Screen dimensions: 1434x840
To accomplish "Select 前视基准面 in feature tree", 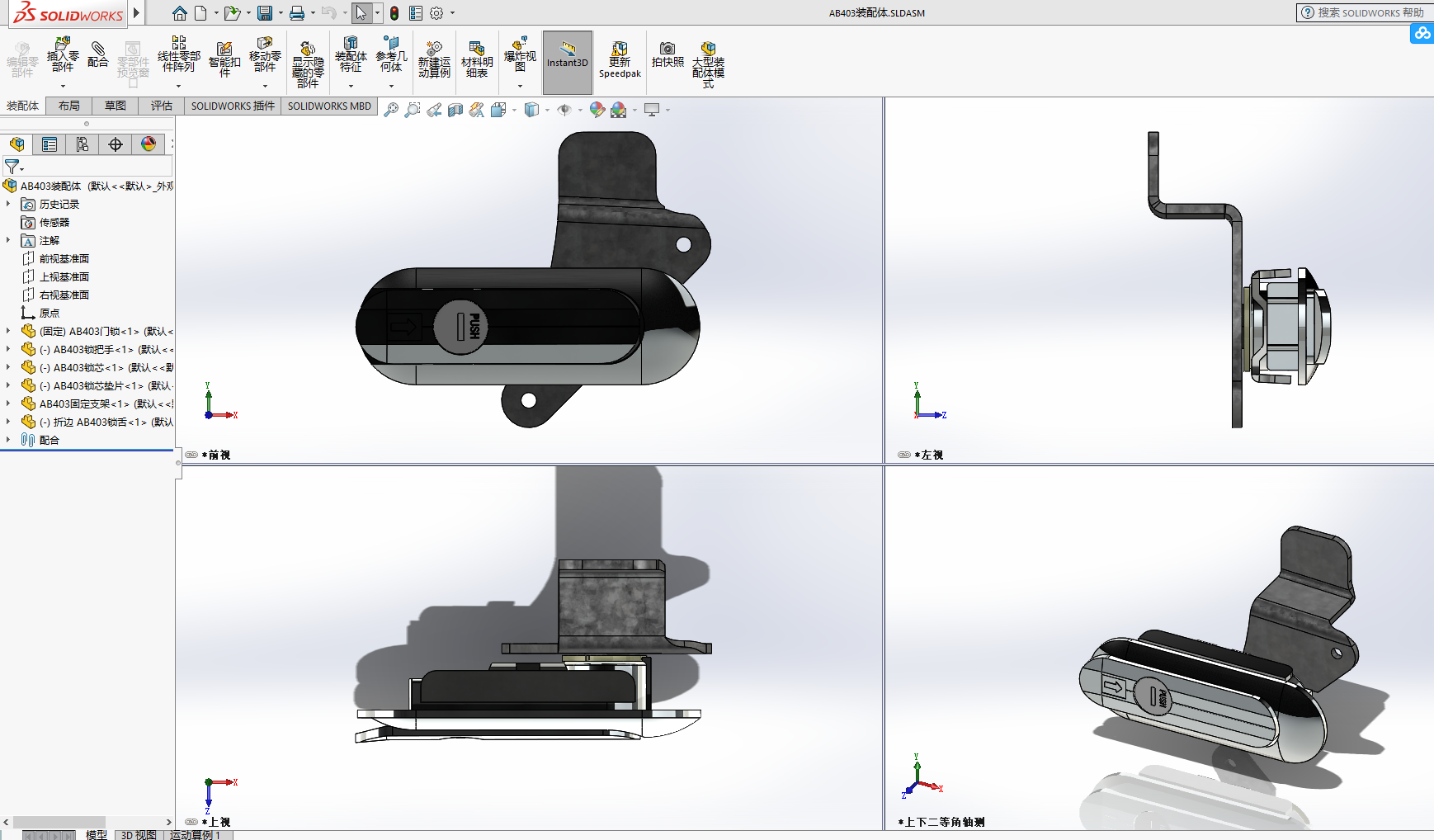I will pyautogui.click(x=64, y=258).
